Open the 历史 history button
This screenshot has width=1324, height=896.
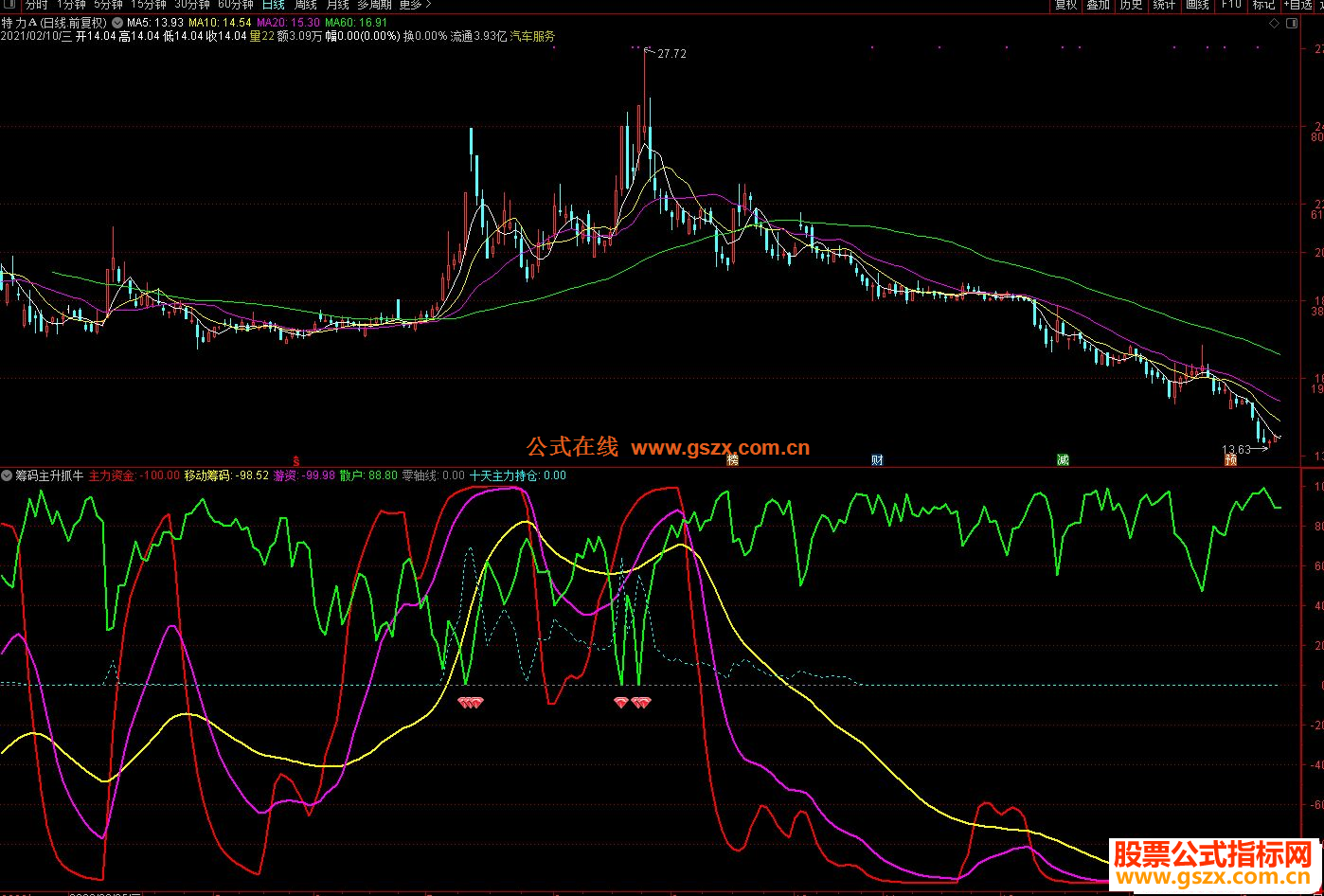pyautogui.click(x=1131, y=5)
